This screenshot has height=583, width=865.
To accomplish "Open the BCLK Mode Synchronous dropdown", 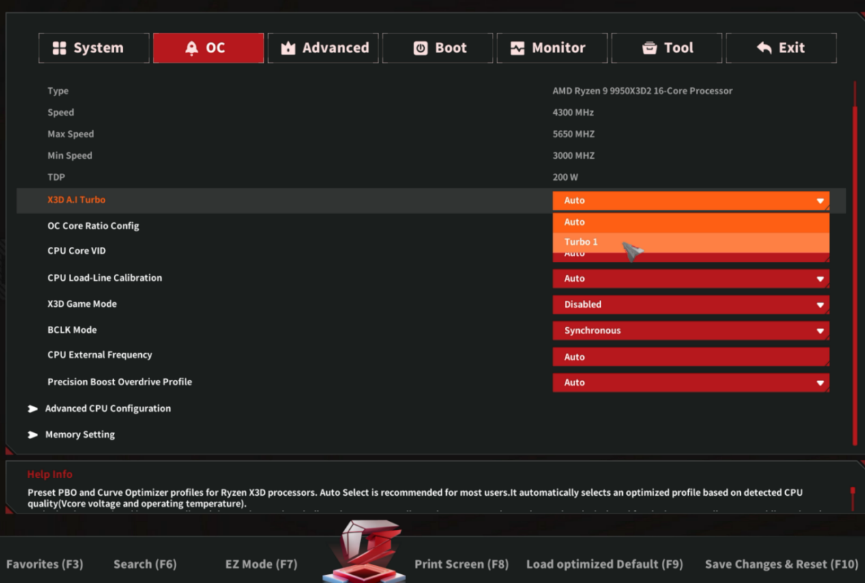I will coord(691,330).
